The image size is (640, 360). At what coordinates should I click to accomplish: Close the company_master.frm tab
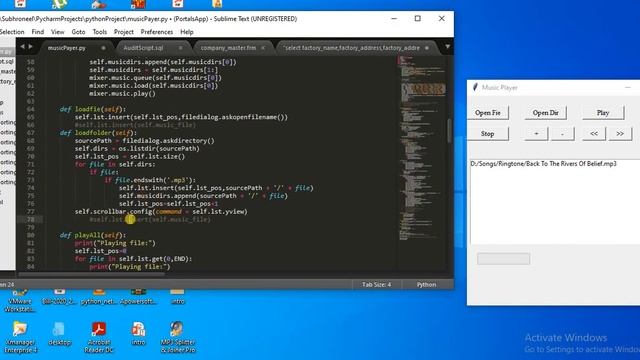tap(263, 48)
